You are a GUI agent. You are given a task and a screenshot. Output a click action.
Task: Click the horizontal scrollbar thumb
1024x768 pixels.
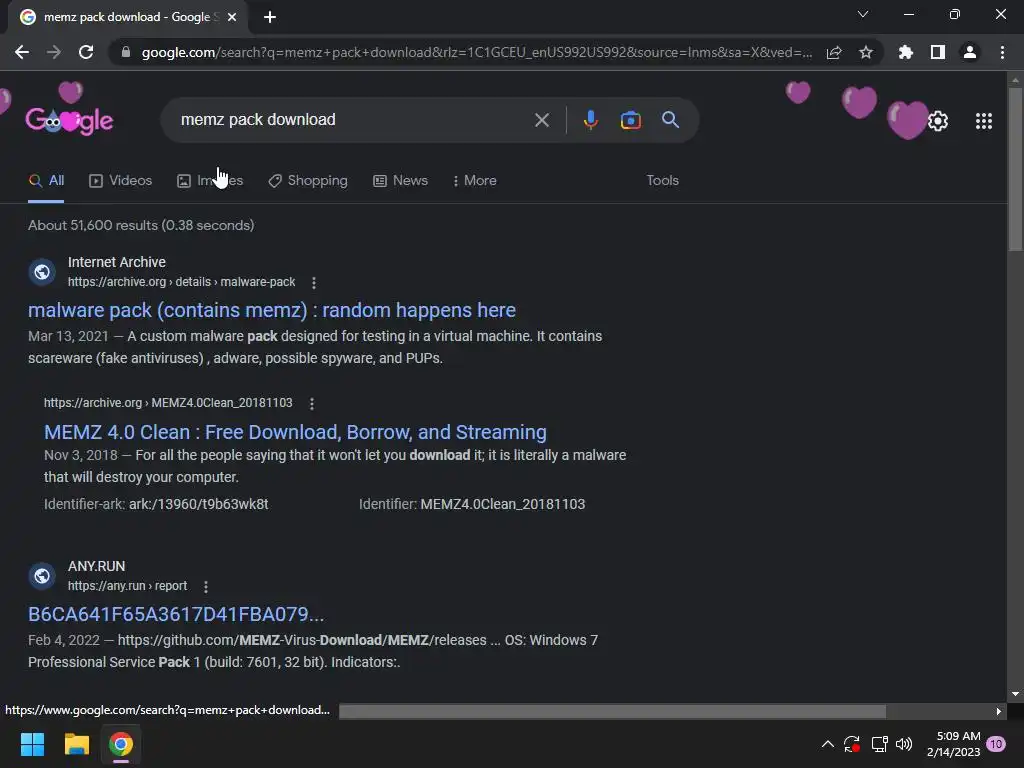click(613, 711)
